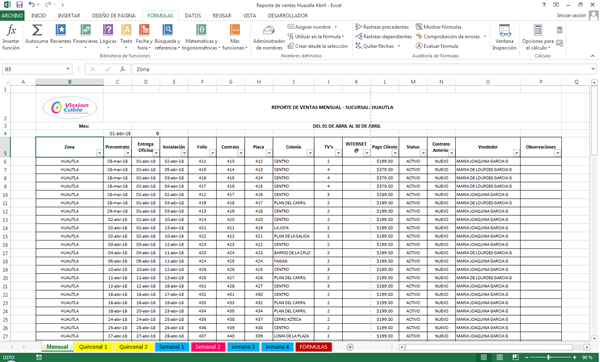
Task: Click formula bar insert function fx button
Action: pyautogui.click(x=122, y=69)
